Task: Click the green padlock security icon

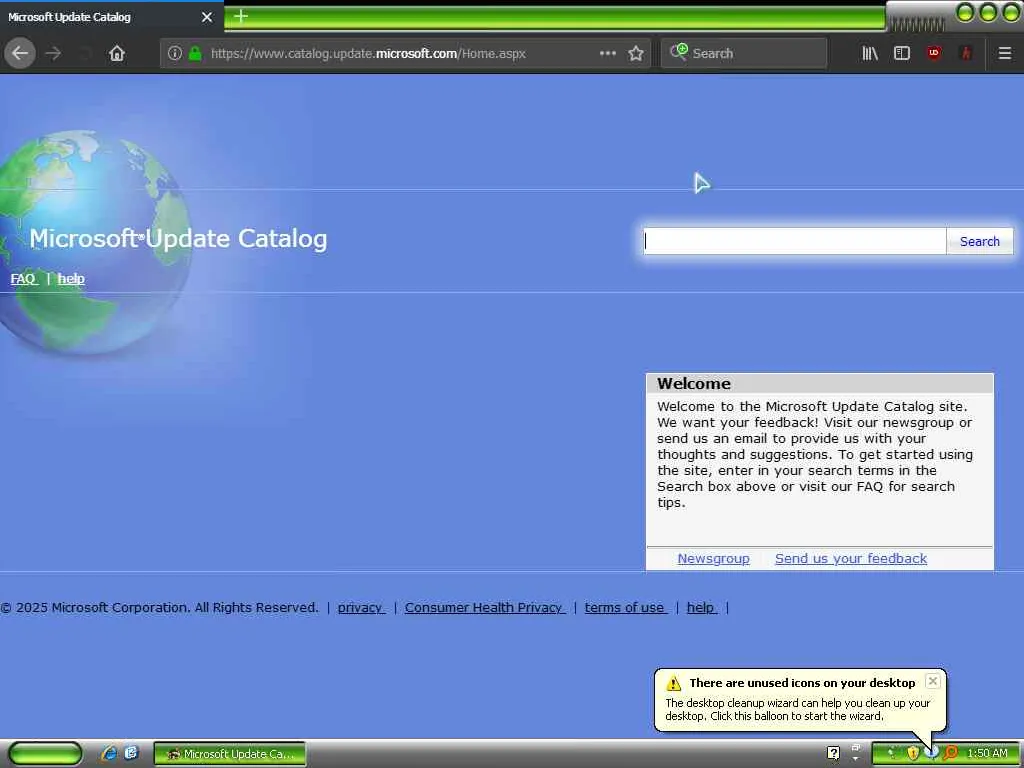Action: click(x=195, y=54)
